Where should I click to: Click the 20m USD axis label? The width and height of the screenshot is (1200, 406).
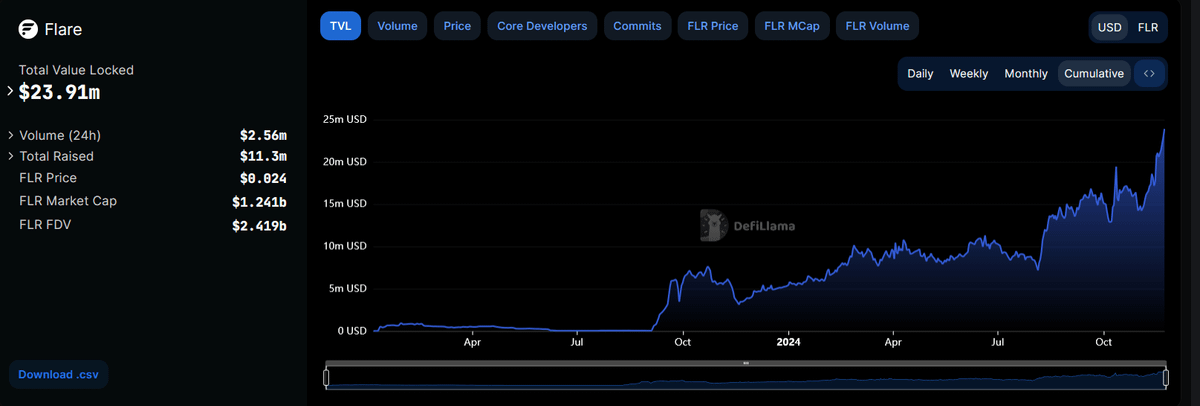tap(343, 161)
